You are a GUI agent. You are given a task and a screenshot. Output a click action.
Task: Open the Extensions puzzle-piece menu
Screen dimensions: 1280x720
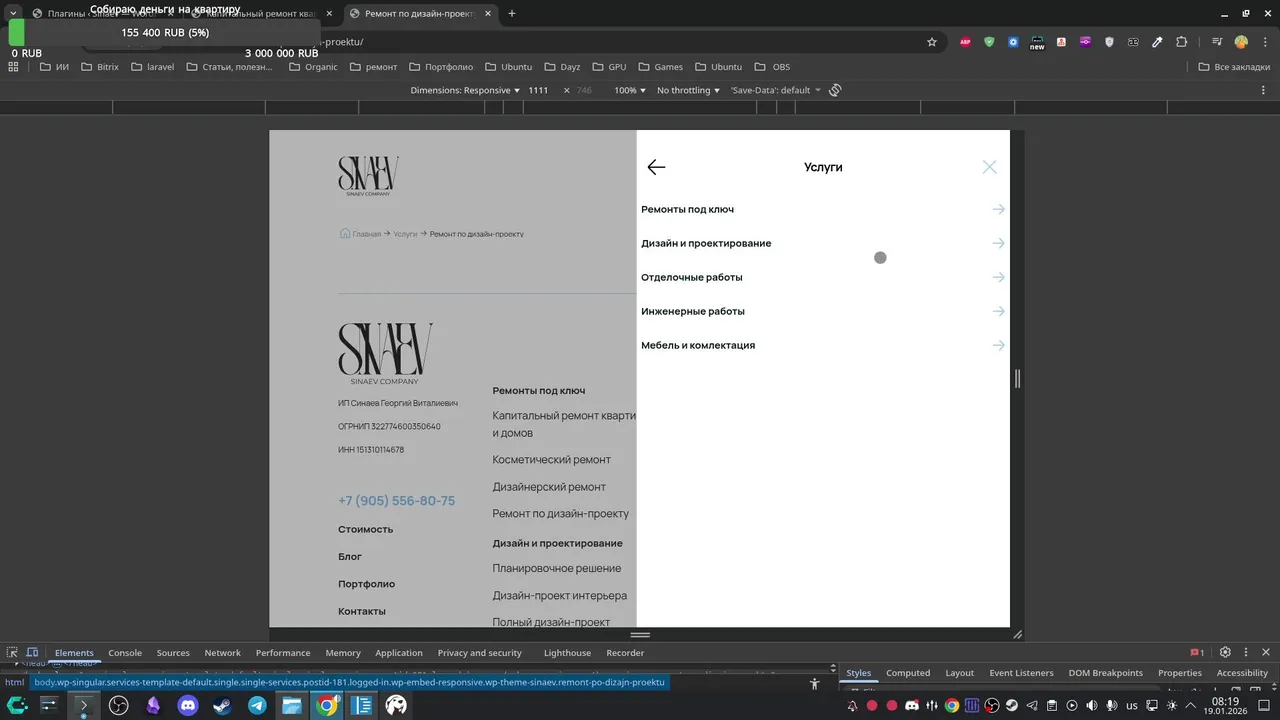pos(1182,42)
